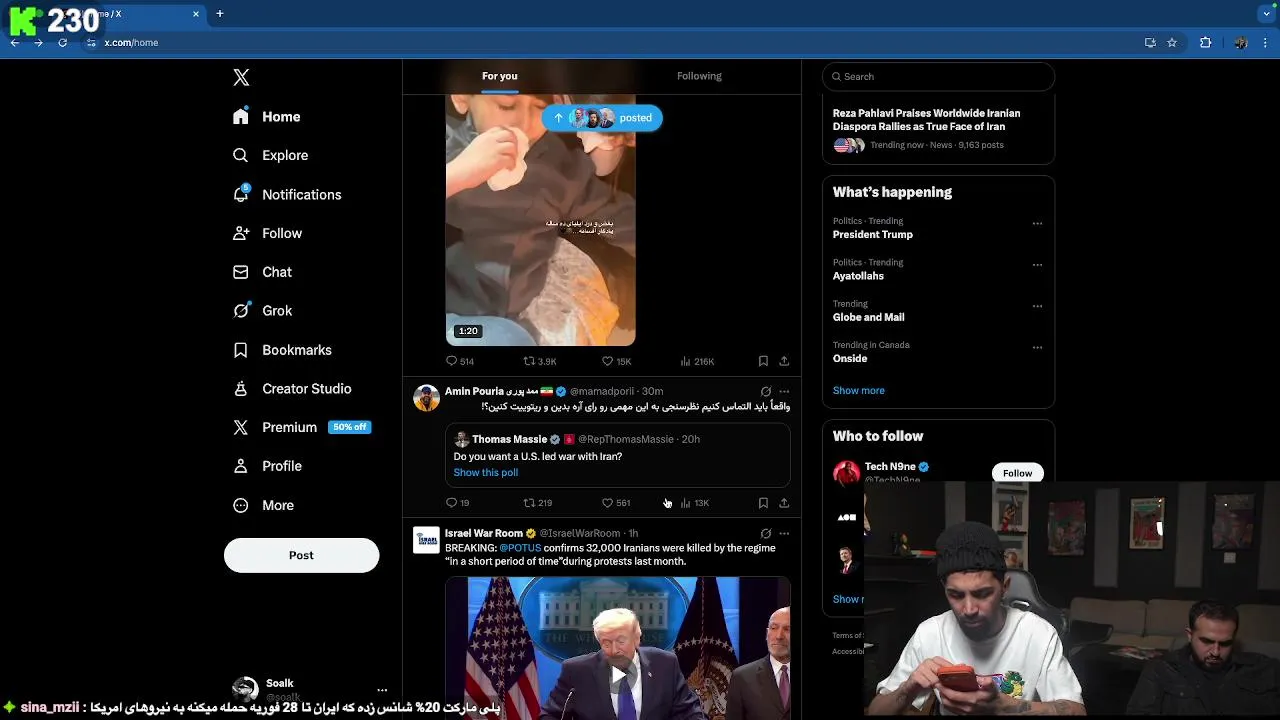Repost the video post with 3.9K reposts
This screenshot has height=720, width=1280.
point(540,361)
